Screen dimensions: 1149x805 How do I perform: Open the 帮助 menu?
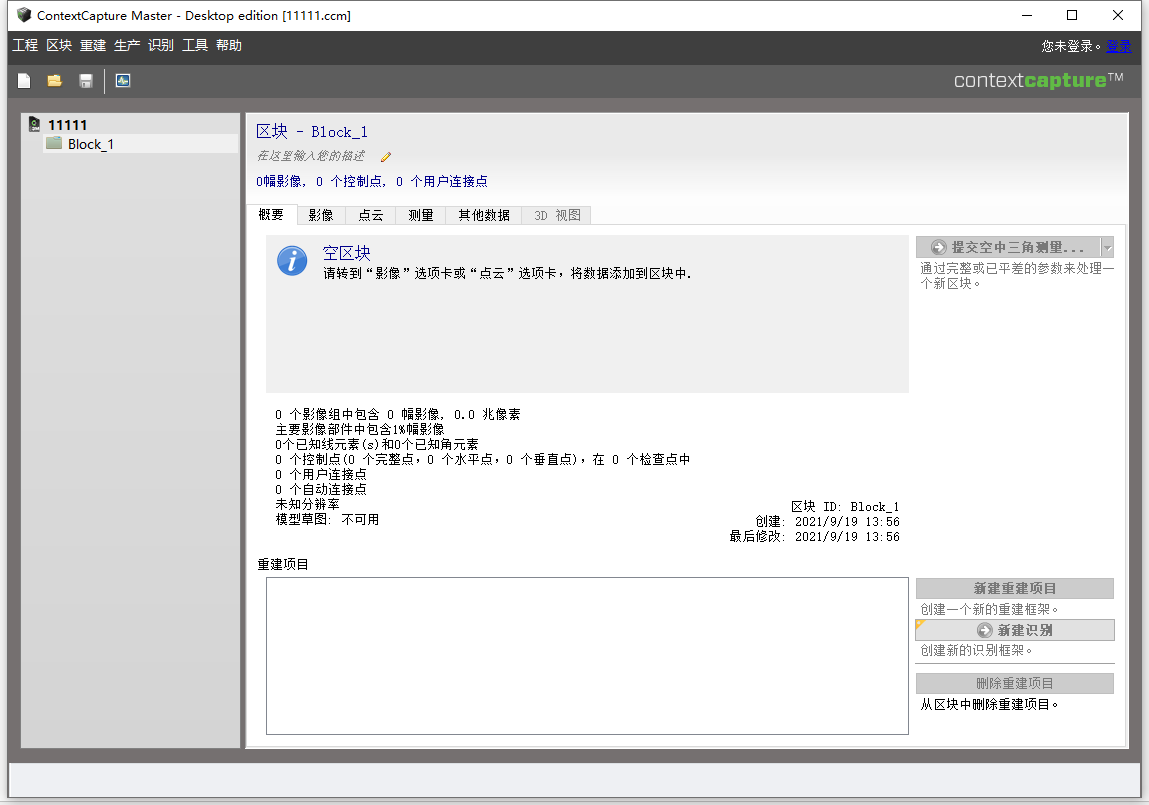tap(229, 45)
